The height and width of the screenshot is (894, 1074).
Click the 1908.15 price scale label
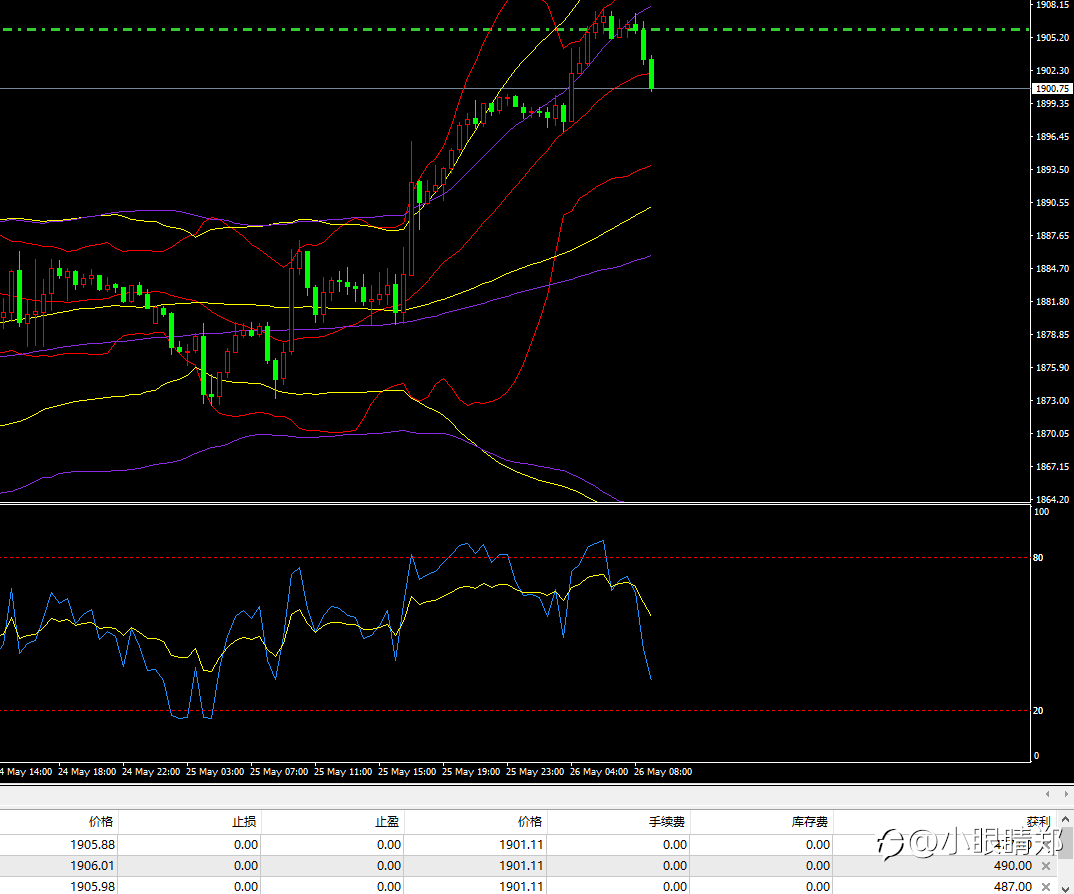[1052, 5]
